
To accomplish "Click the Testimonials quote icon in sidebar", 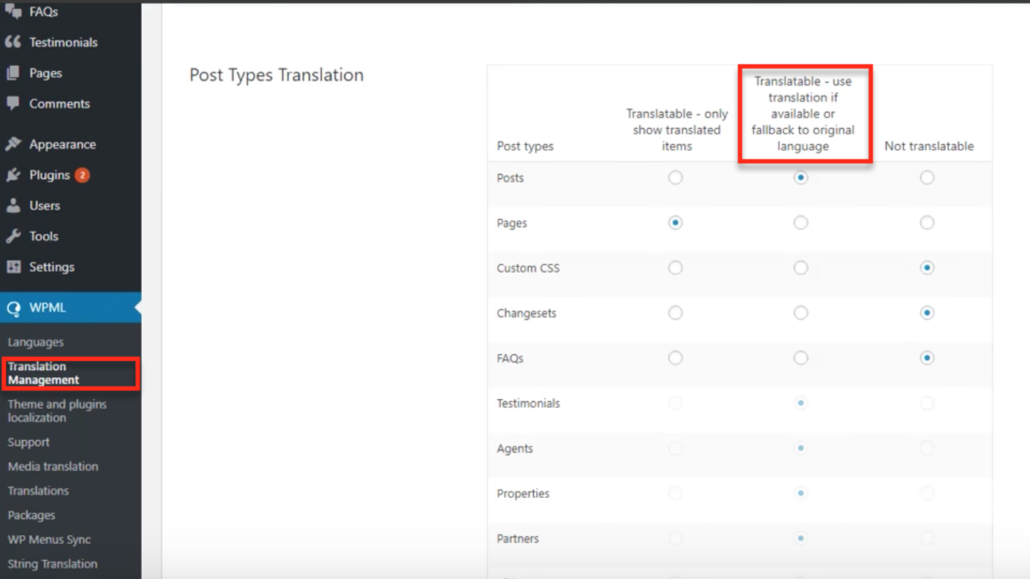I will click(x=13, y=42).
